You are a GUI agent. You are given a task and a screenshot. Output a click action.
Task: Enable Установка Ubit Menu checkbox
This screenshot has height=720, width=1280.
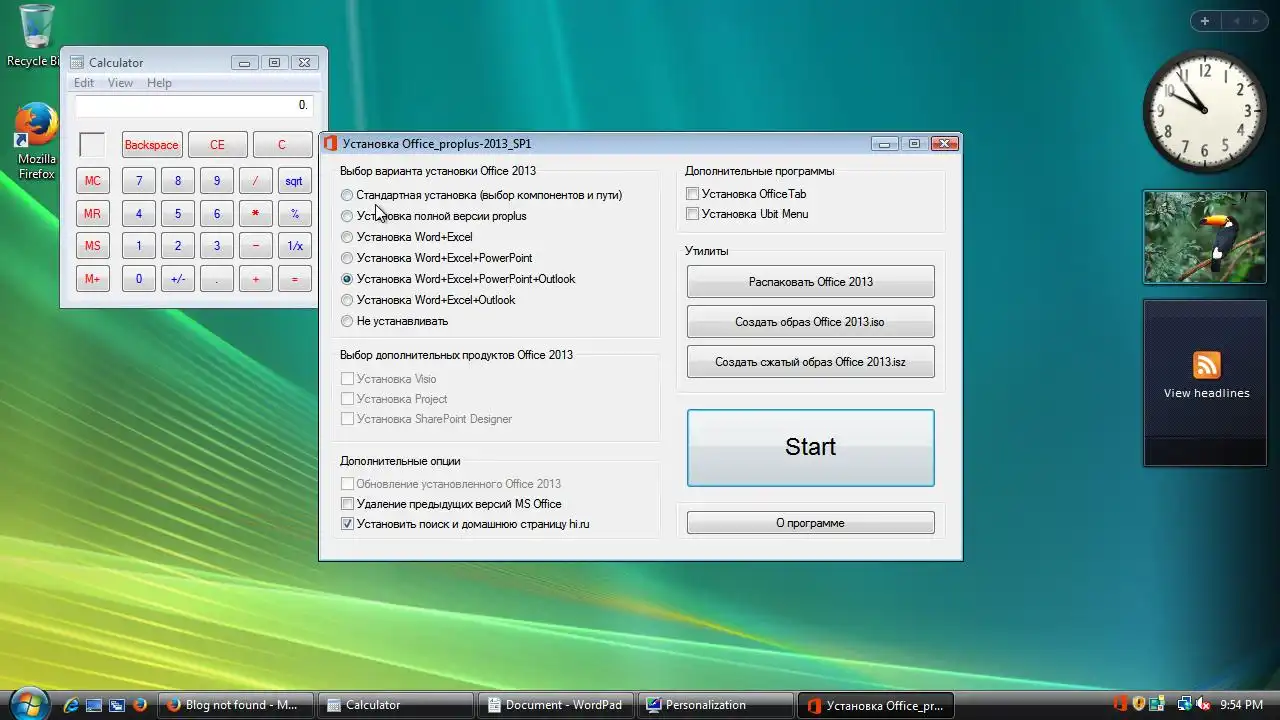tap(692, 214)
